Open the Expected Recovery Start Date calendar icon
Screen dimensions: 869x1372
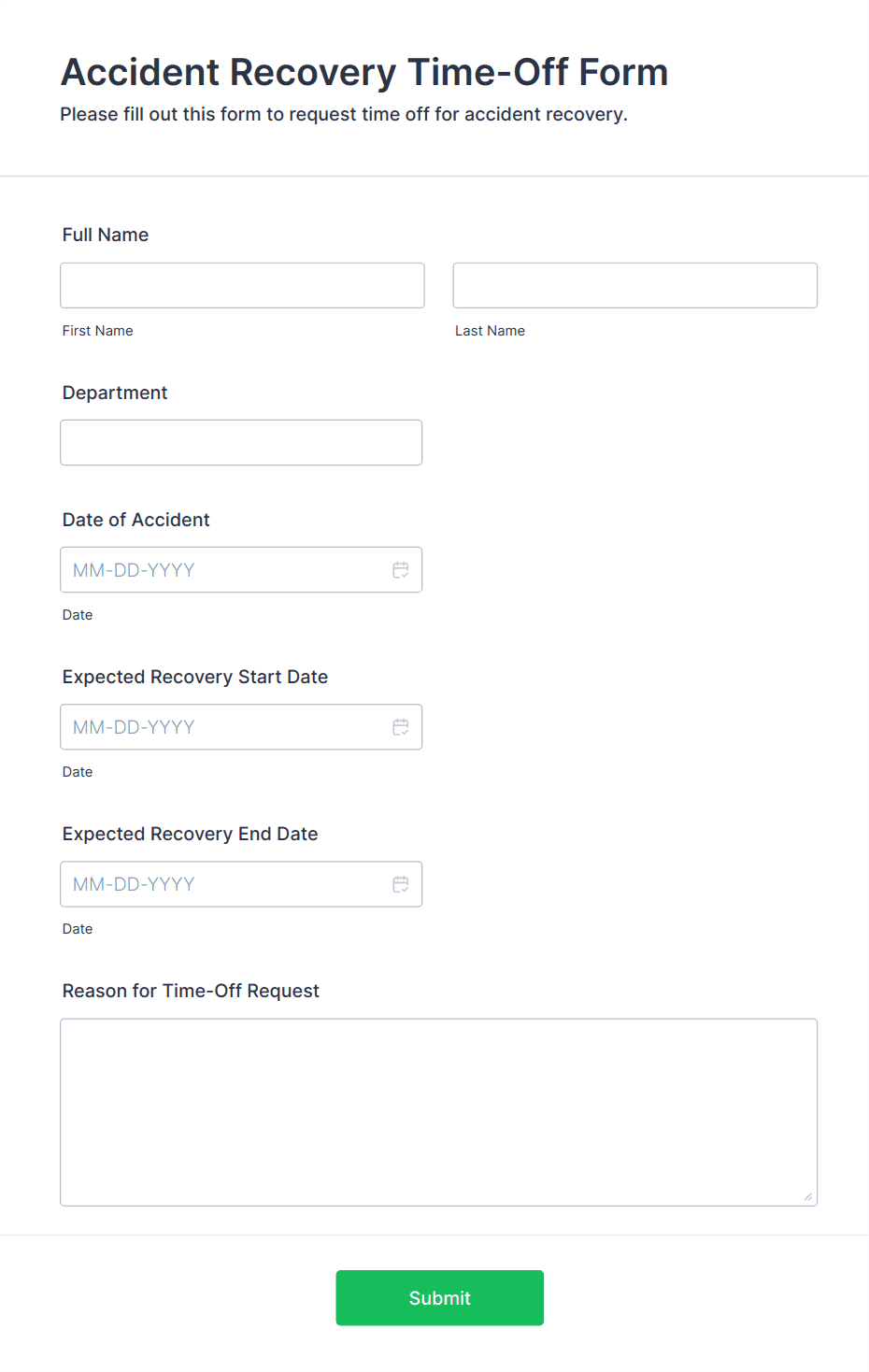coord(401,727)
